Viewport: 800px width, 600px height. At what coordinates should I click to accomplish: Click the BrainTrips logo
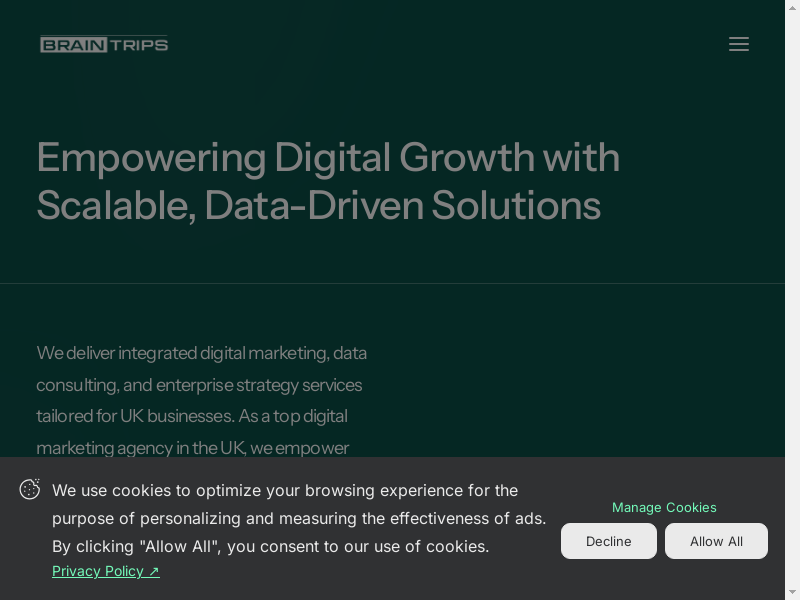click(104, 44)
